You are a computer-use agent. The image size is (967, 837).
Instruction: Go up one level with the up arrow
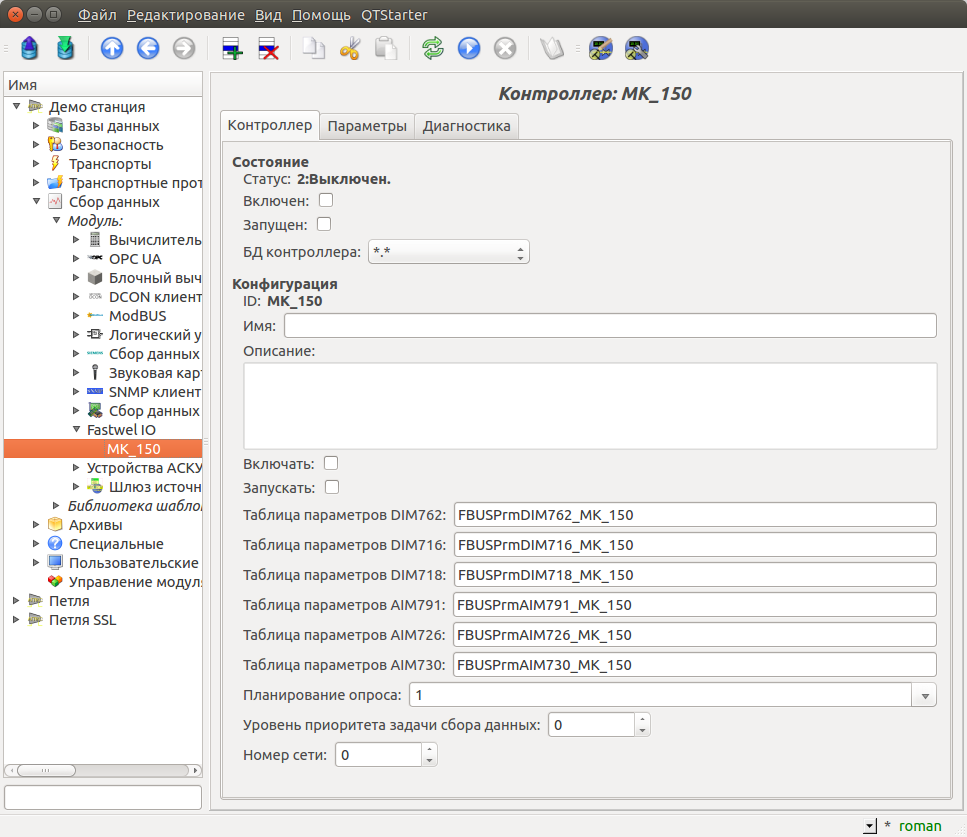point(112,48)
